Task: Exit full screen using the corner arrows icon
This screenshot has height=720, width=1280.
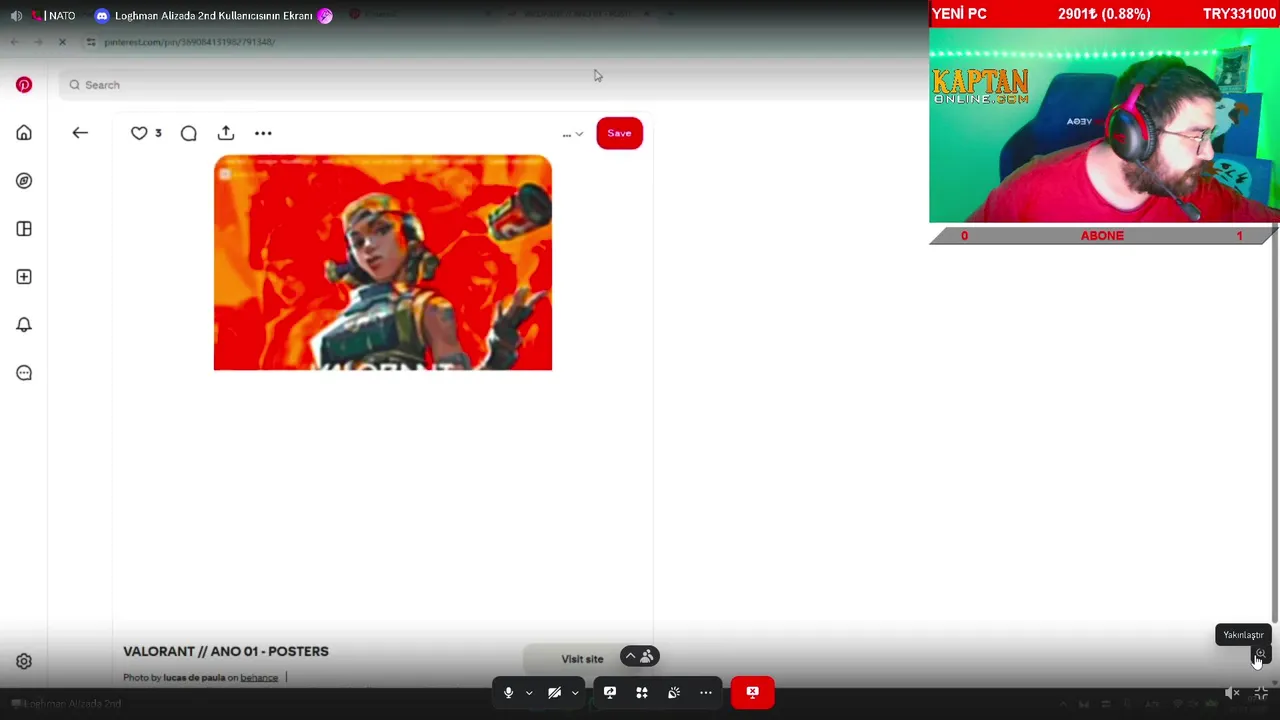Action: click(1262, 693)
